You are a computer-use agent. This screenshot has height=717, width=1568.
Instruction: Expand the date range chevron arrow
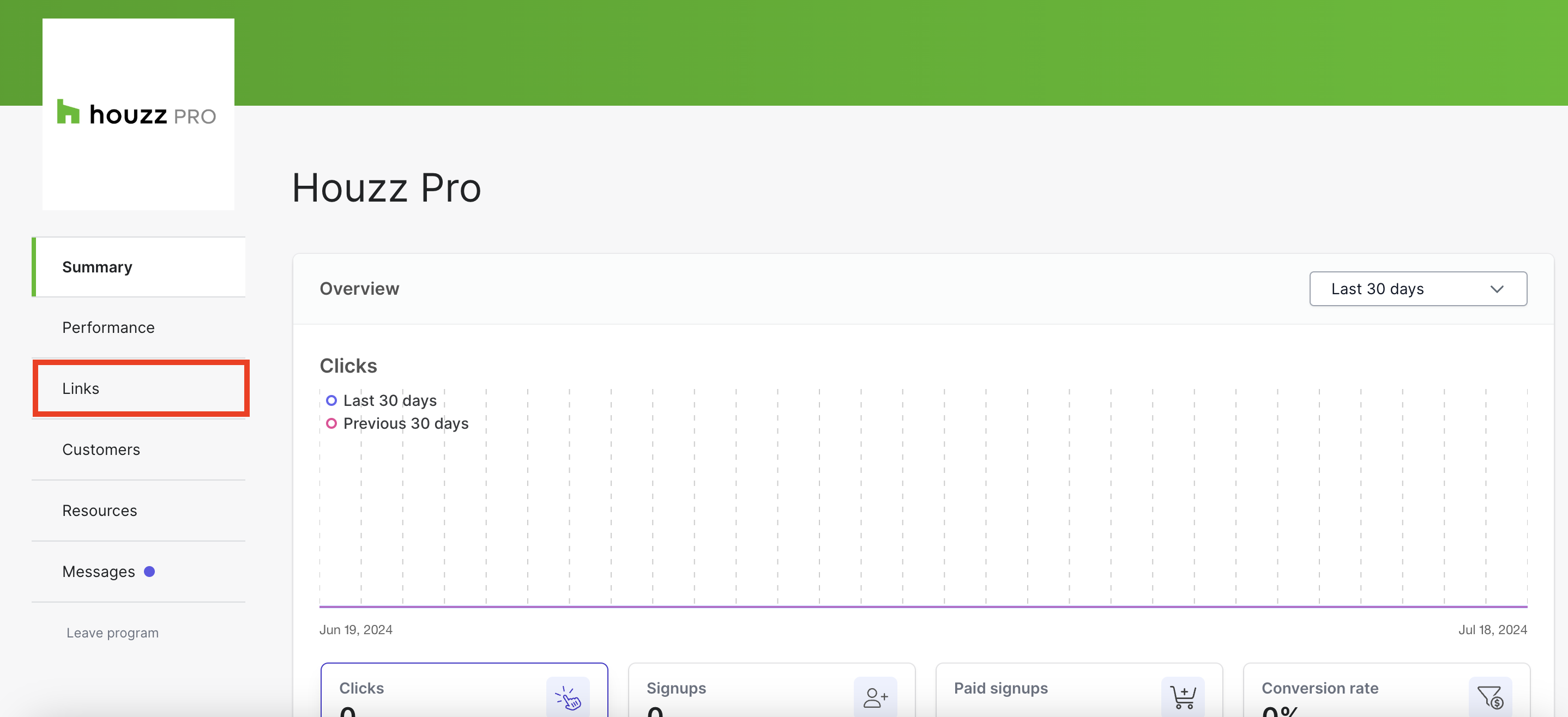pos(1497,289)
